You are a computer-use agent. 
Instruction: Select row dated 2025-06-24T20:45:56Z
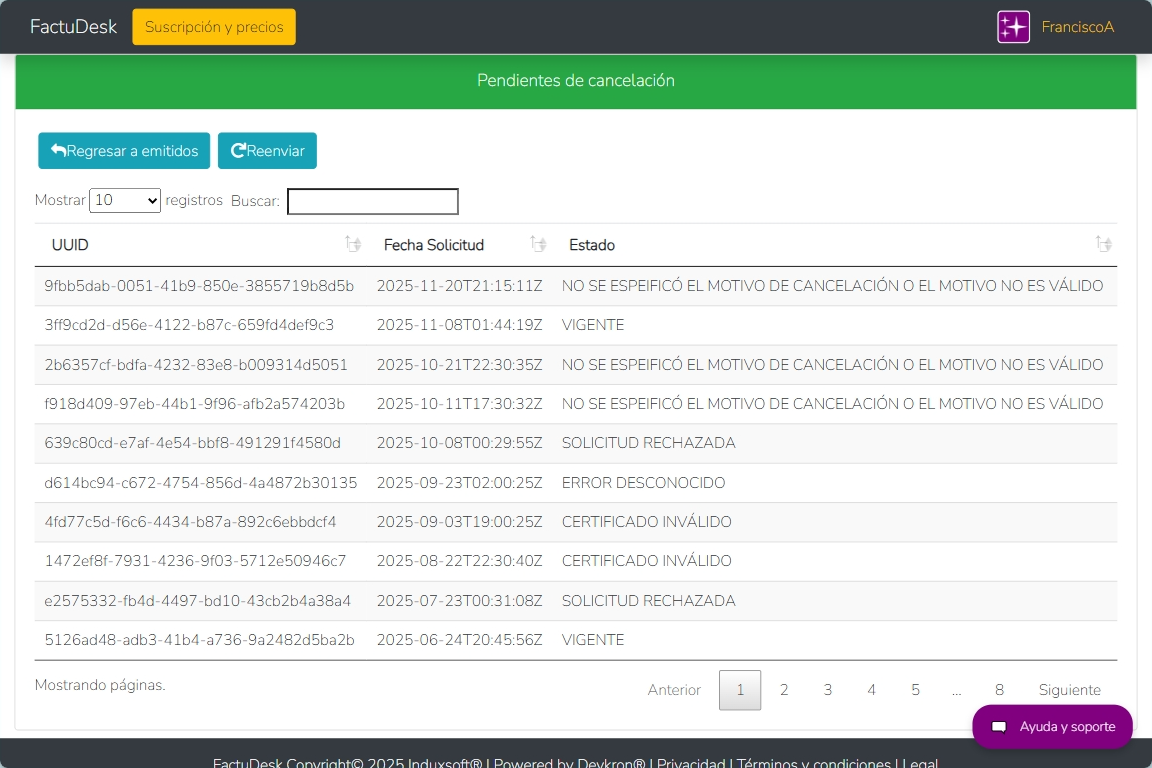[x=459, y=640]
